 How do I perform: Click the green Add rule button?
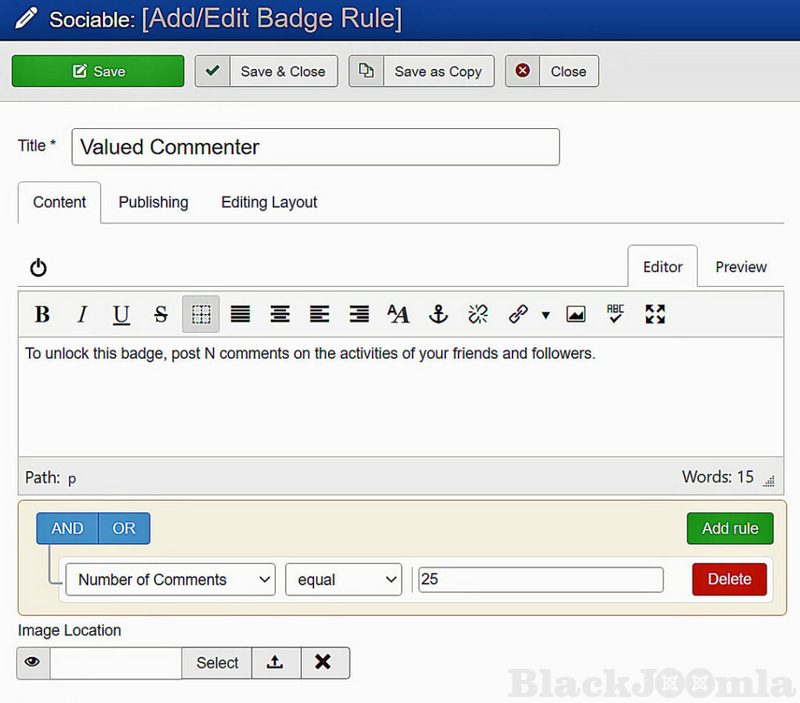pyautogui.click(x=730, y=528)
